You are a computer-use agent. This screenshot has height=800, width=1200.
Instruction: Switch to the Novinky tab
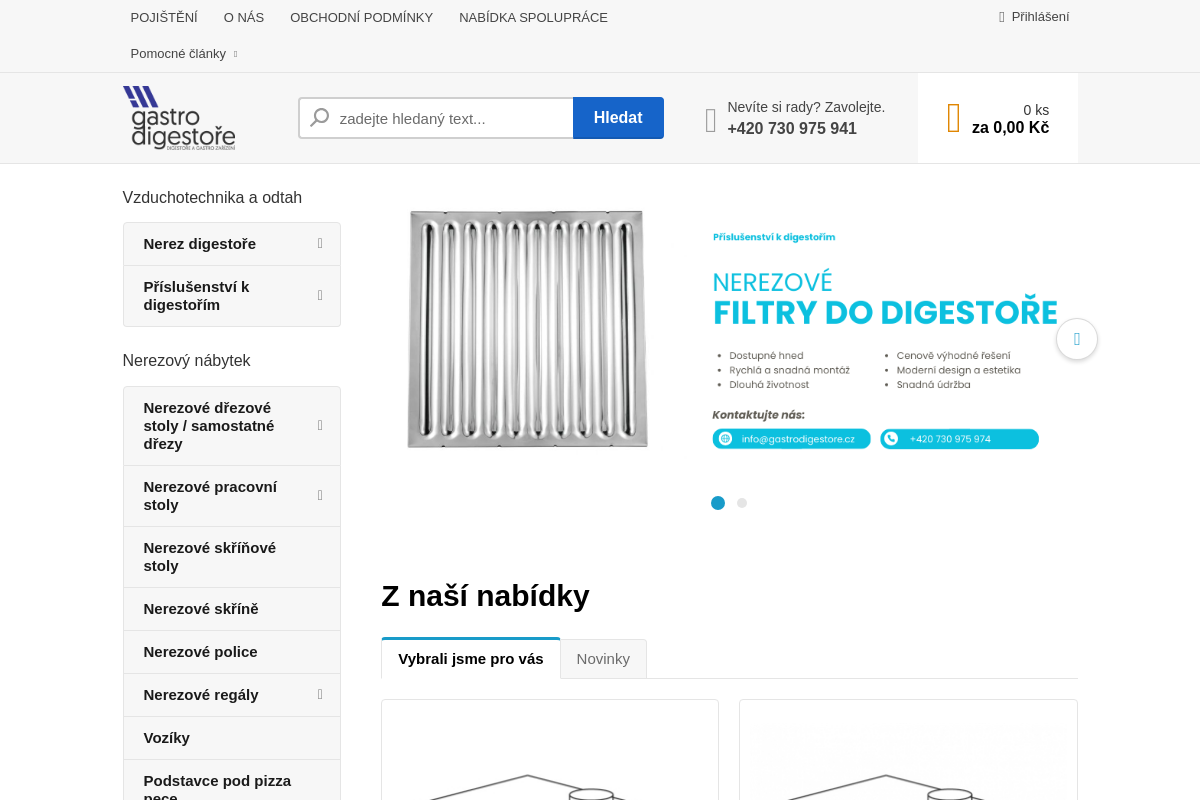coord(603,659)
